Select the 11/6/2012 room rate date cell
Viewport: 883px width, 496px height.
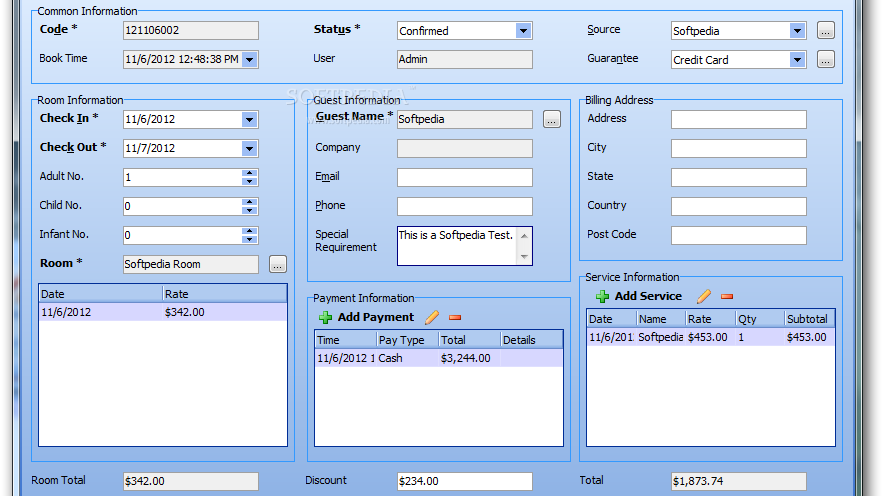(100, 312)
